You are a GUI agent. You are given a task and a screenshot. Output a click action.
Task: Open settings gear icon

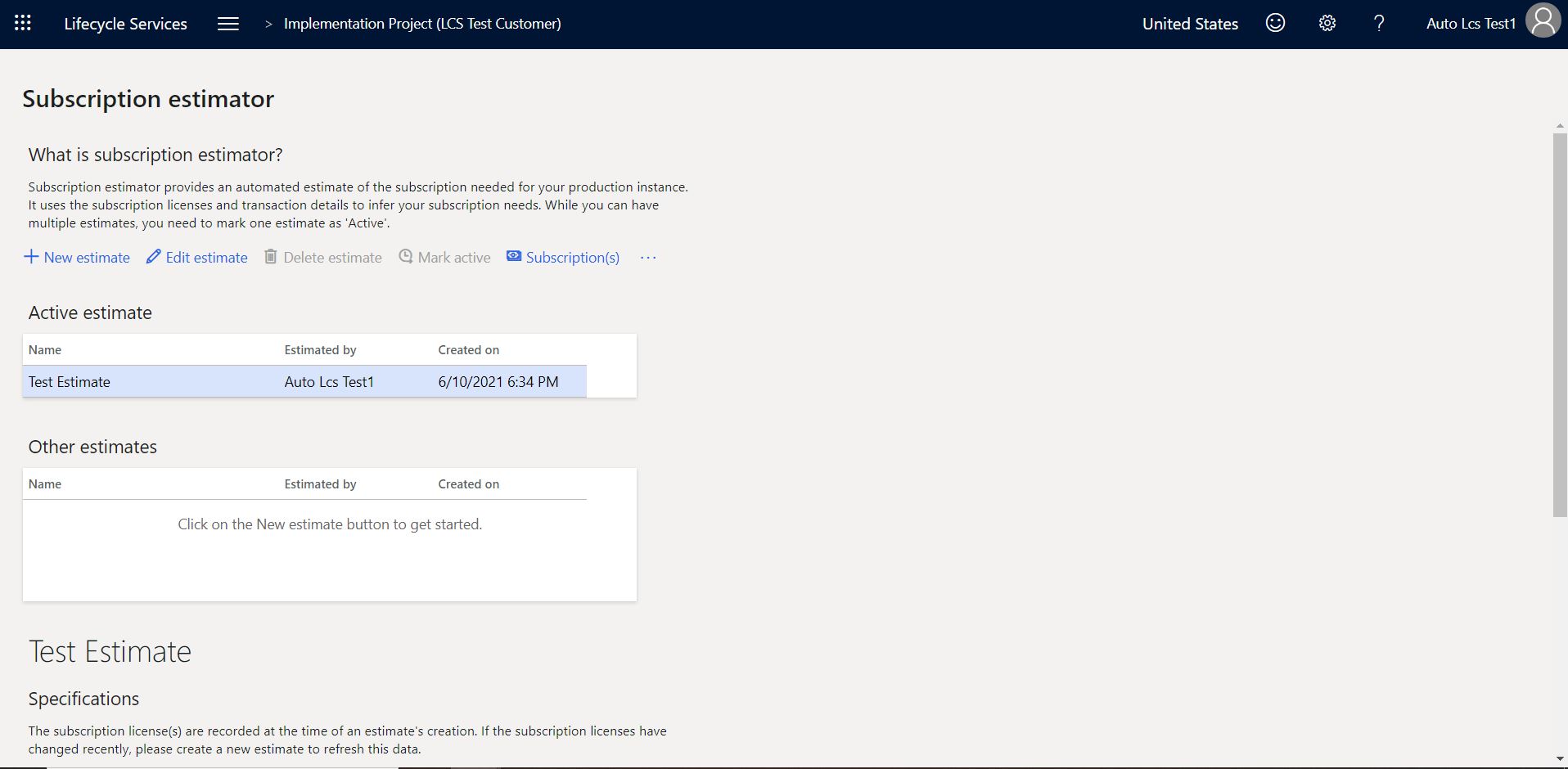pos(1327,24)
